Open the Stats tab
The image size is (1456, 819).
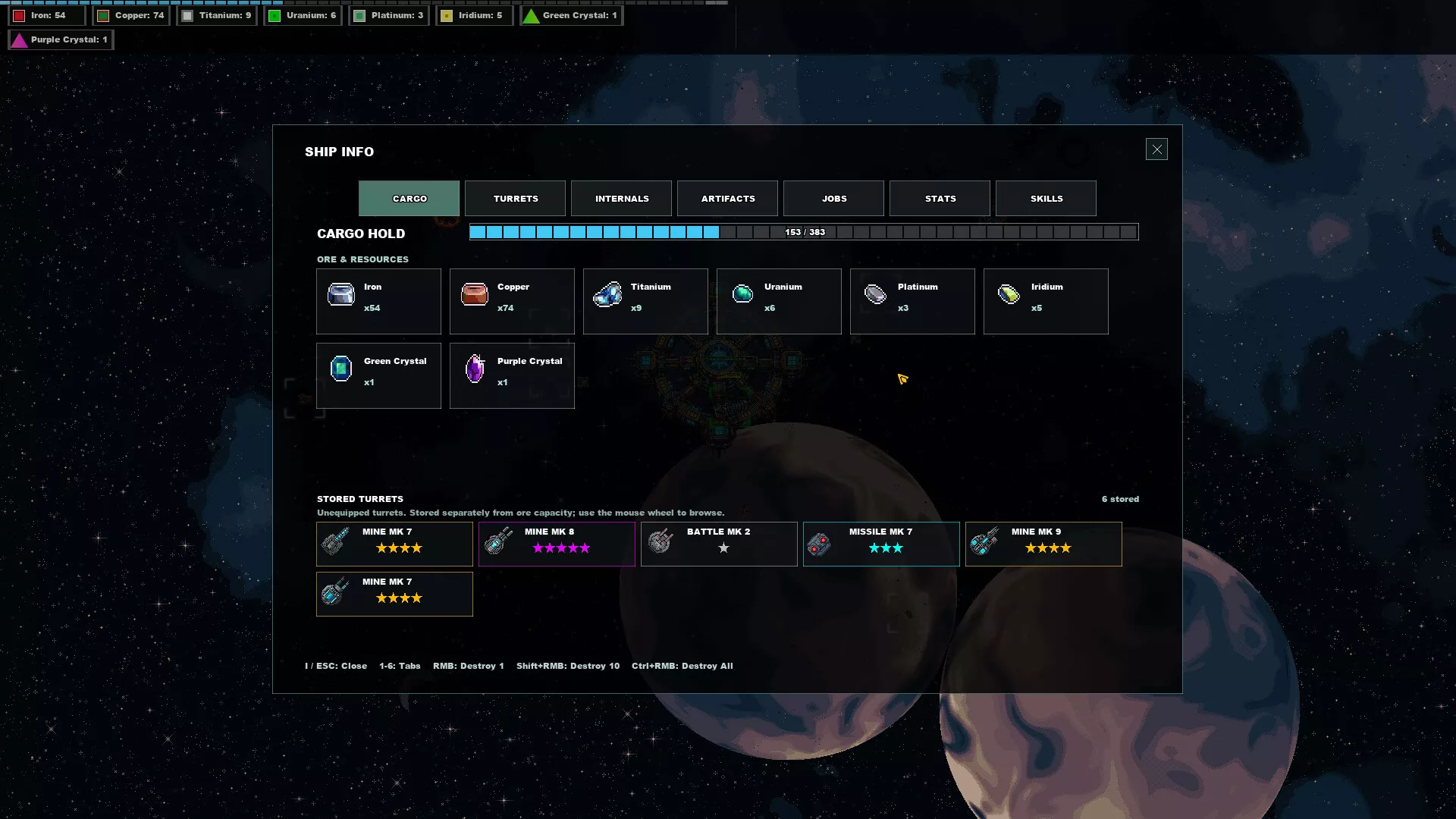[940, 198]
